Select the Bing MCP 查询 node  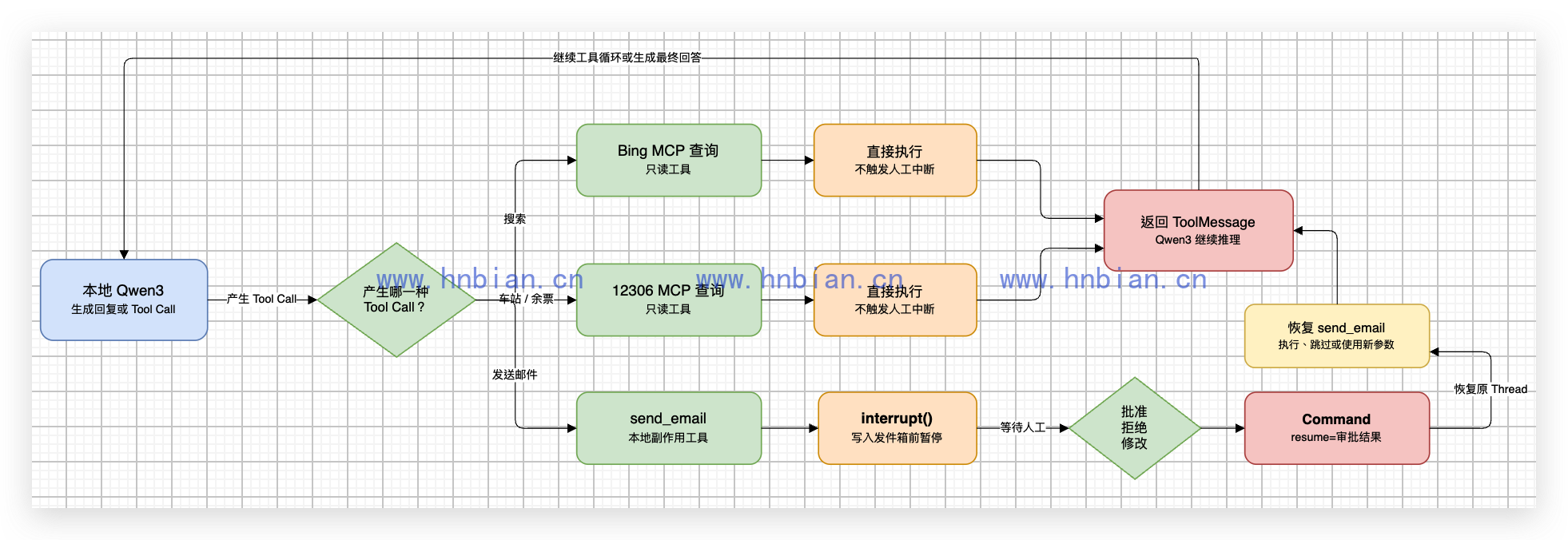pos(669,160)
